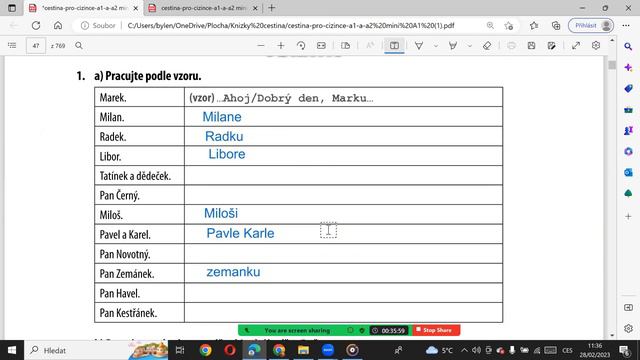Open Outlook from the sidebar
Viewport: 640px width, 360px height.
pyautogui.click(x=628, y=172)
